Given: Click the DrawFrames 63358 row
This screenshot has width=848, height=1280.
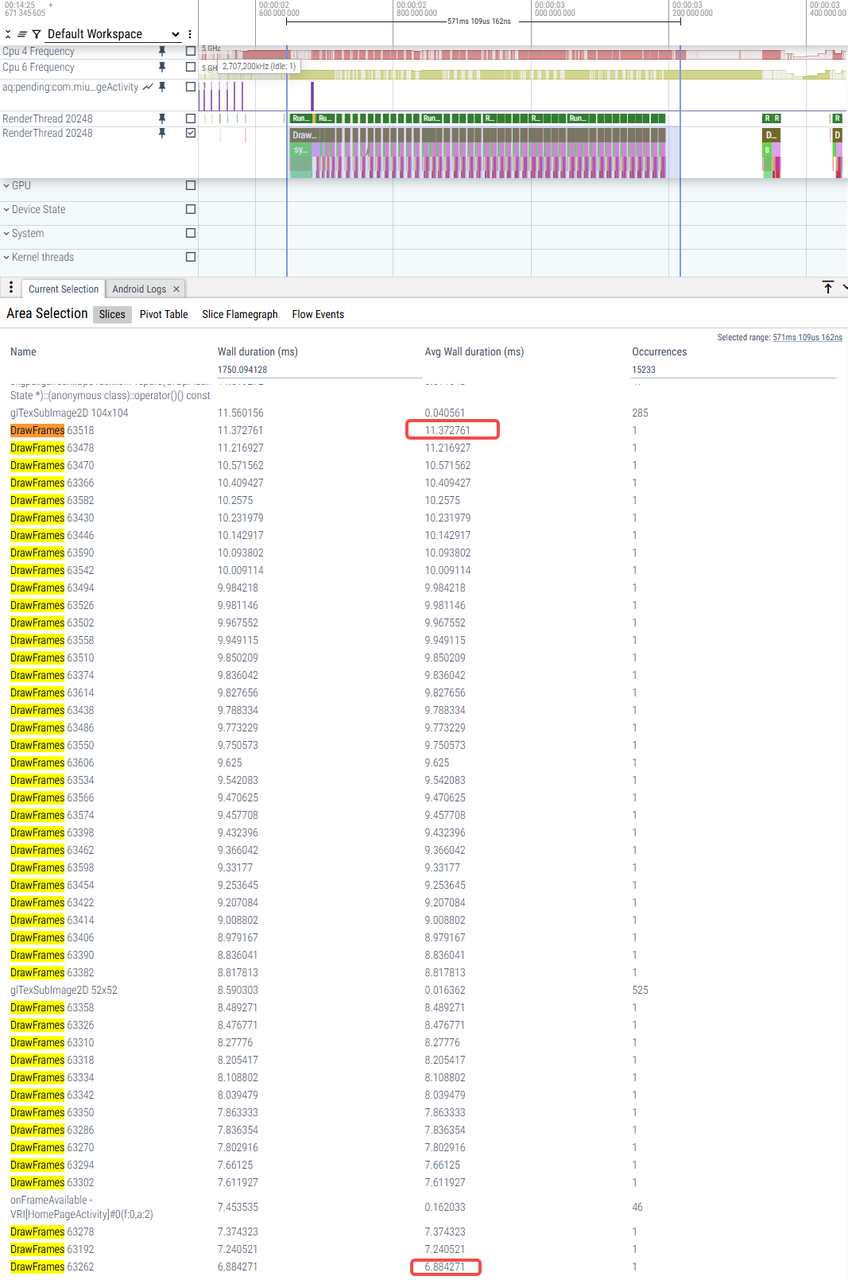Looking at the screenshot, I should tap(424, 1008).
